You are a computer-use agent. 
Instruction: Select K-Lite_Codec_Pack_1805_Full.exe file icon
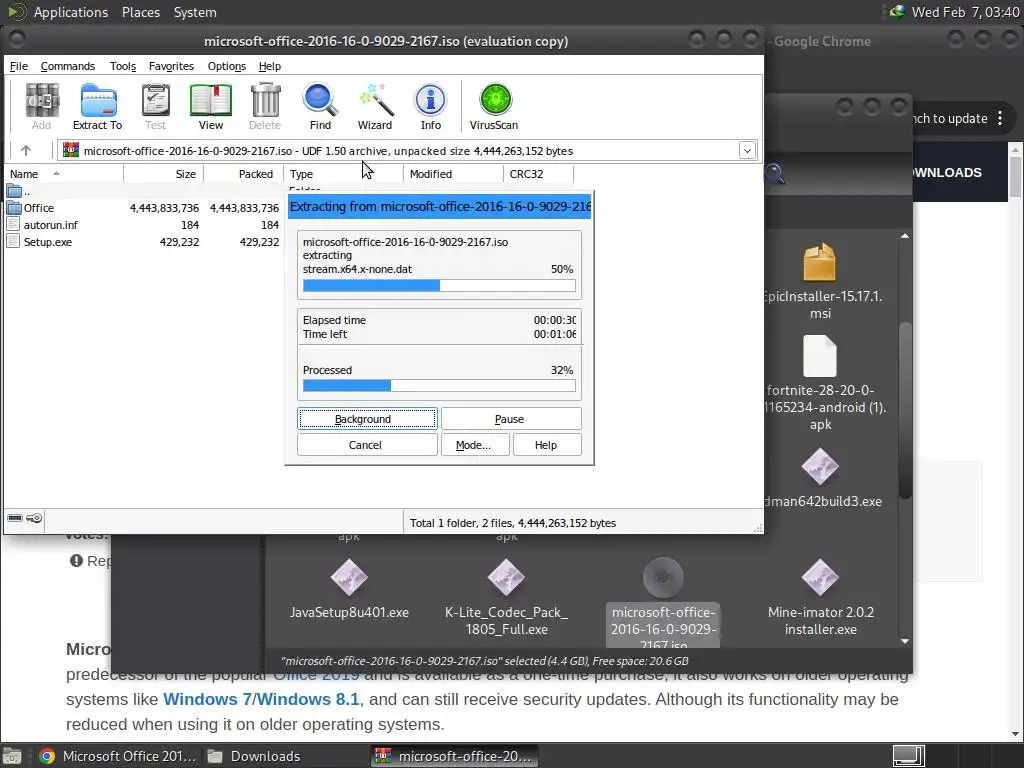tap(506, 577)
